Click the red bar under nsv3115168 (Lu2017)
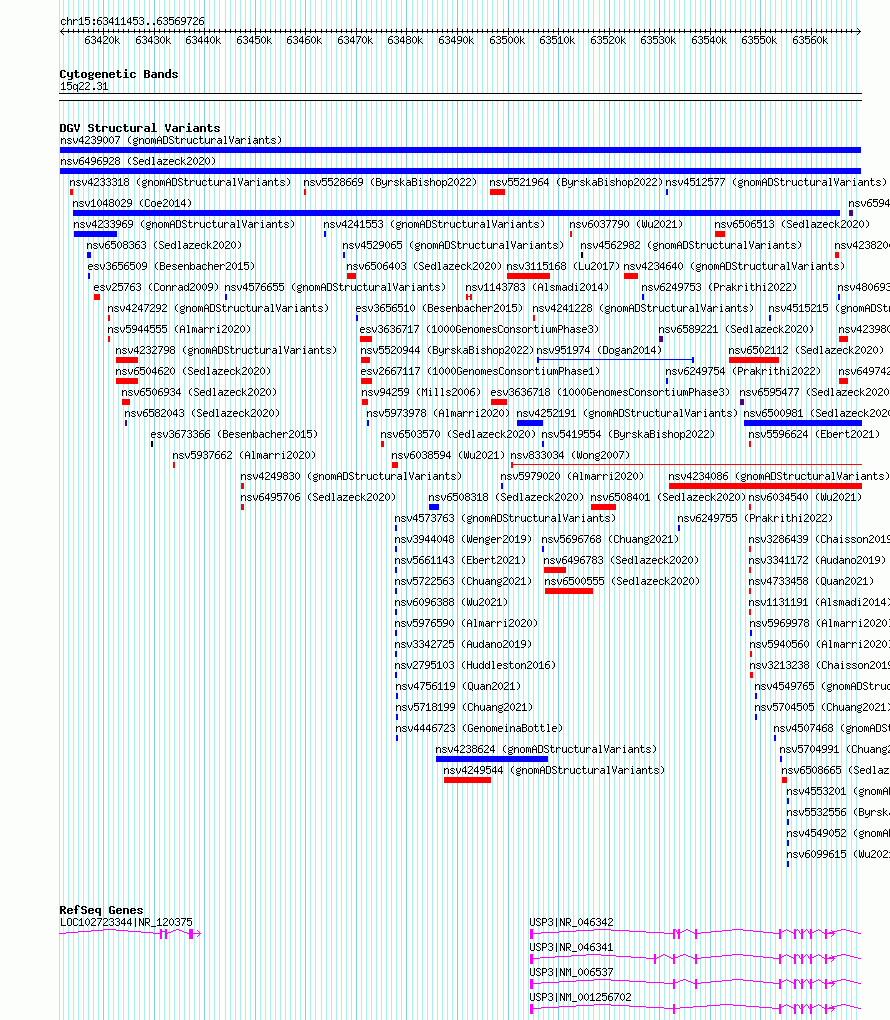Viewport: 890px width, 1020px height. point(528,276)
